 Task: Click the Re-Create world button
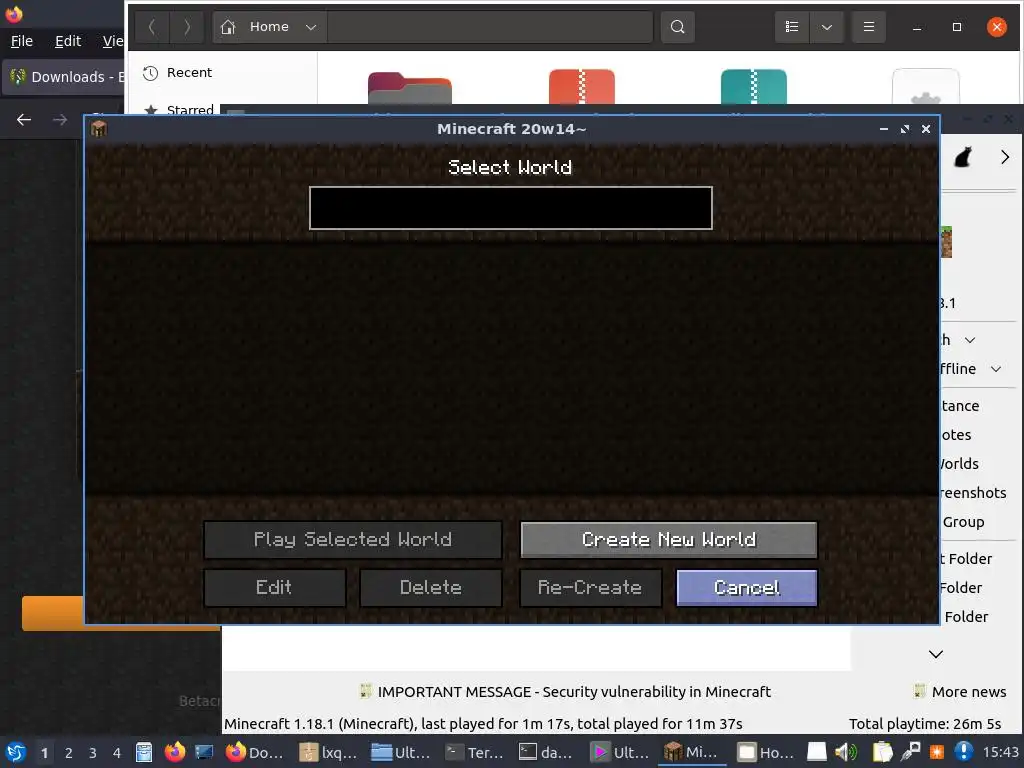590,588
